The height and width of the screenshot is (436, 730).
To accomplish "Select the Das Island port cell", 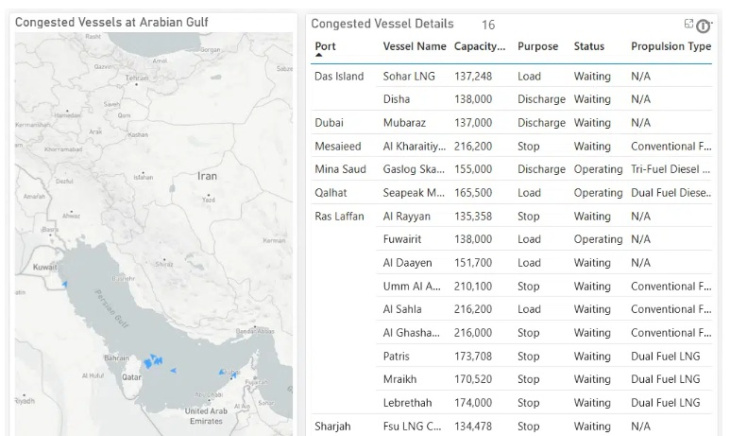I will [x=339, y=76].
